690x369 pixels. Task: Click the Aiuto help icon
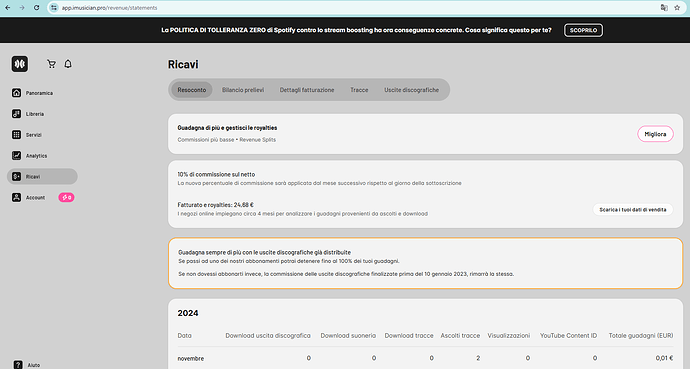(18, 365)
